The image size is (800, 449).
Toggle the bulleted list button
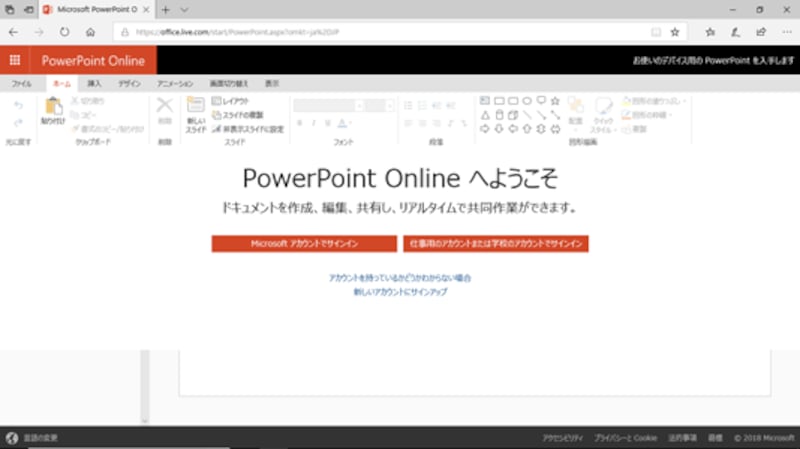(x=408, y=106)
